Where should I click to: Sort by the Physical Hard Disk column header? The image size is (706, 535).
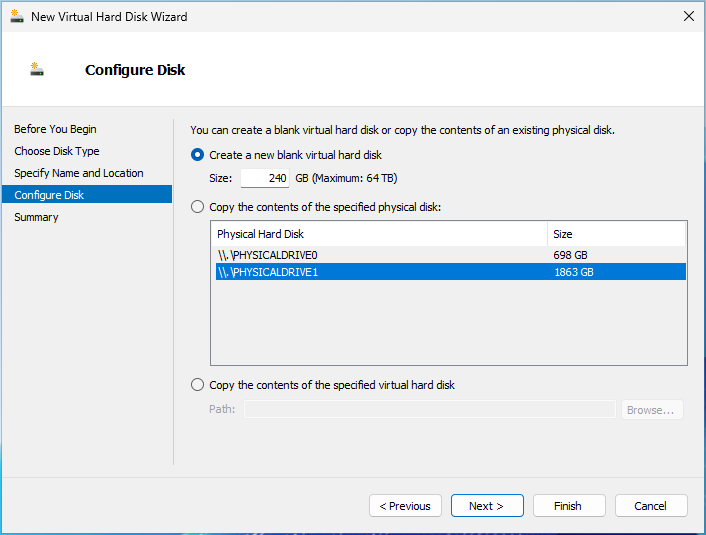pyautogui.click(x=380, y=234)
